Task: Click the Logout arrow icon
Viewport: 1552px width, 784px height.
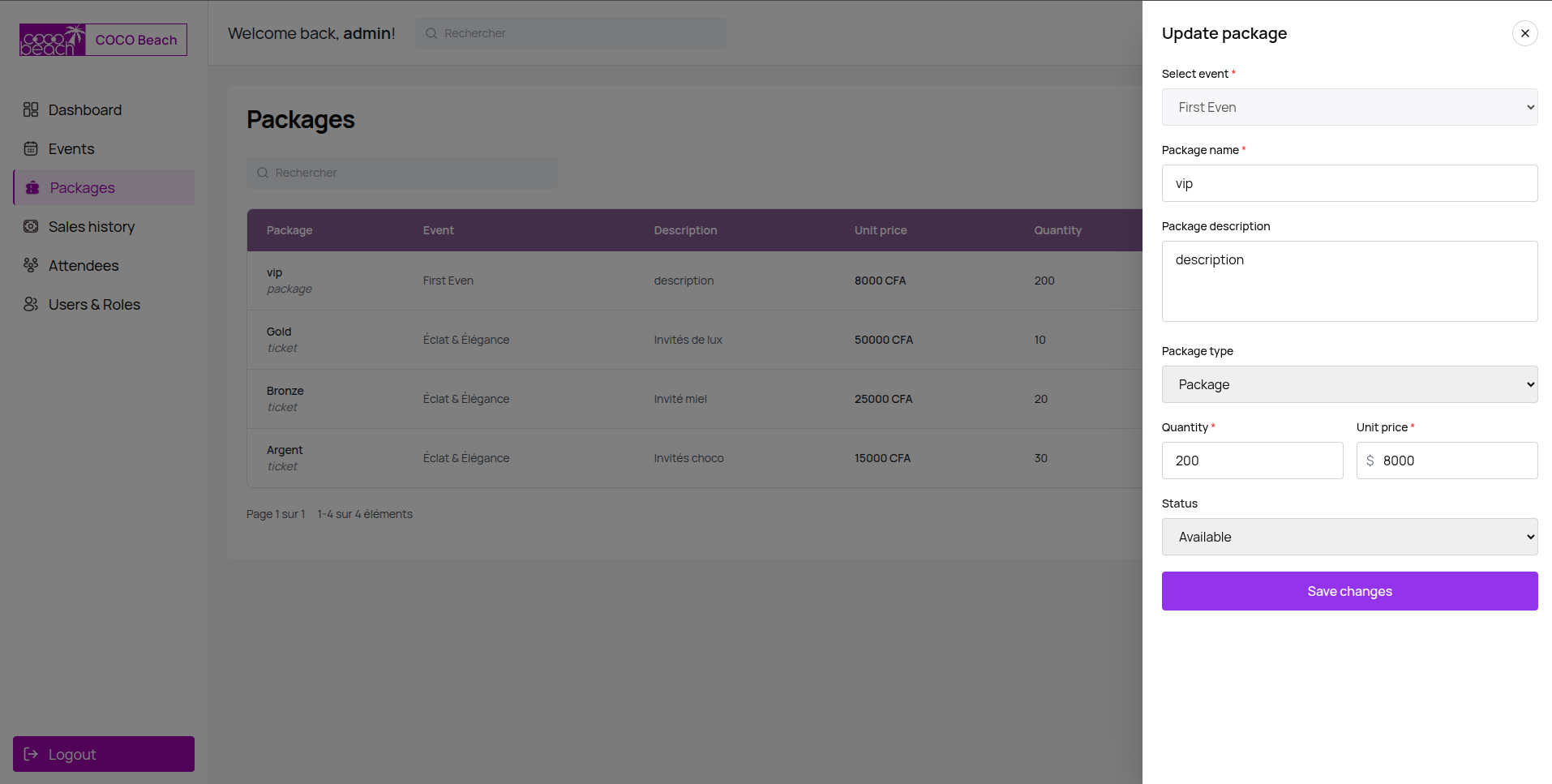Action: coord(31,754)
